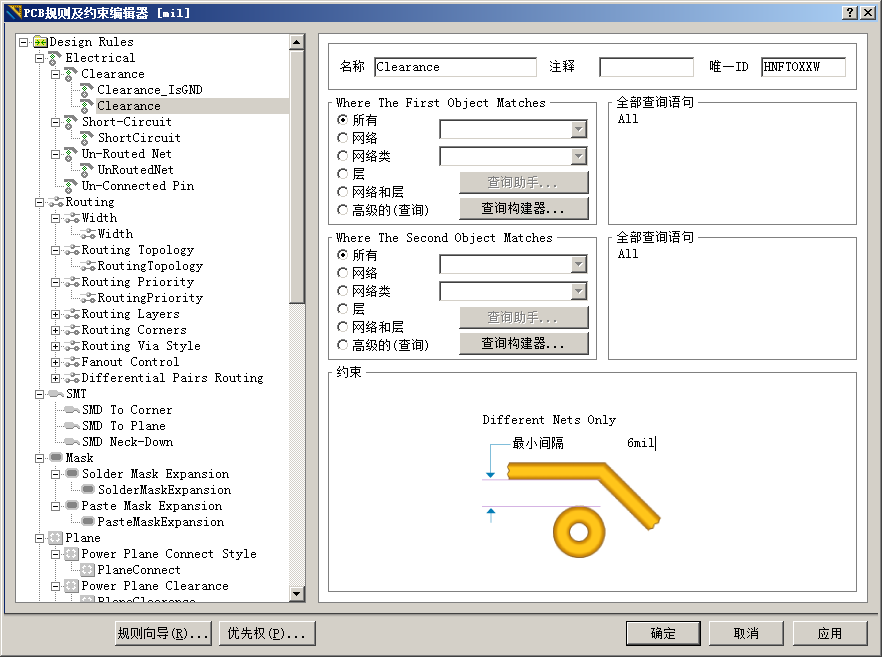The width and height of the screenshot is (882, 657).
Task: Select Solder Mask Expansion tree item
Action: pos(155,474)
